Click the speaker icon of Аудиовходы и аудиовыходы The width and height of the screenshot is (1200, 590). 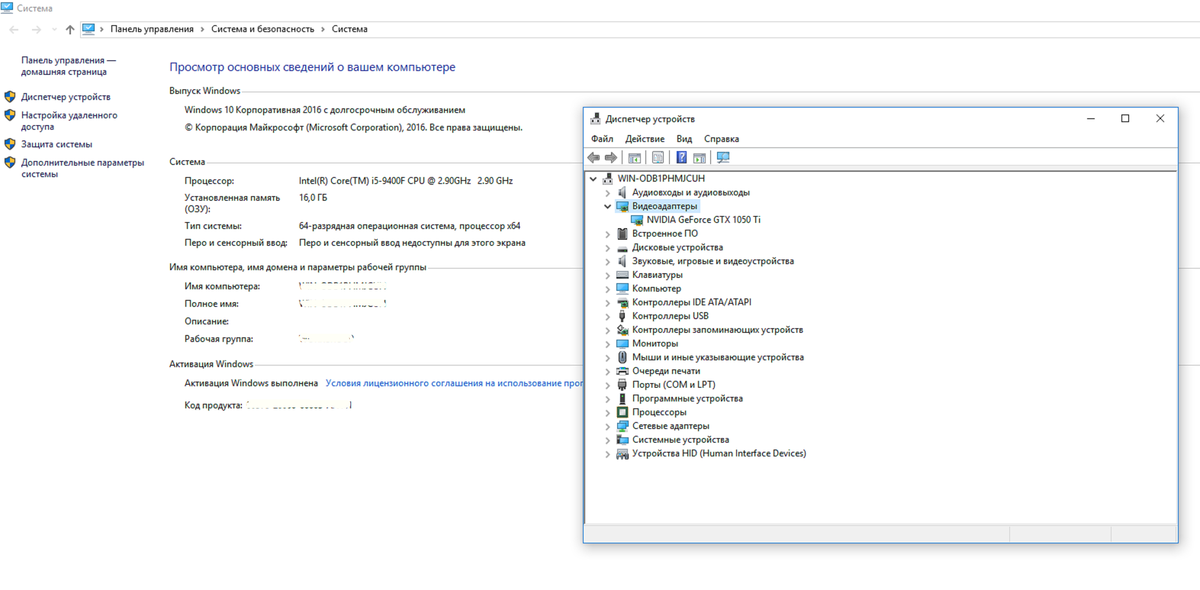click(x=623, y=192)
